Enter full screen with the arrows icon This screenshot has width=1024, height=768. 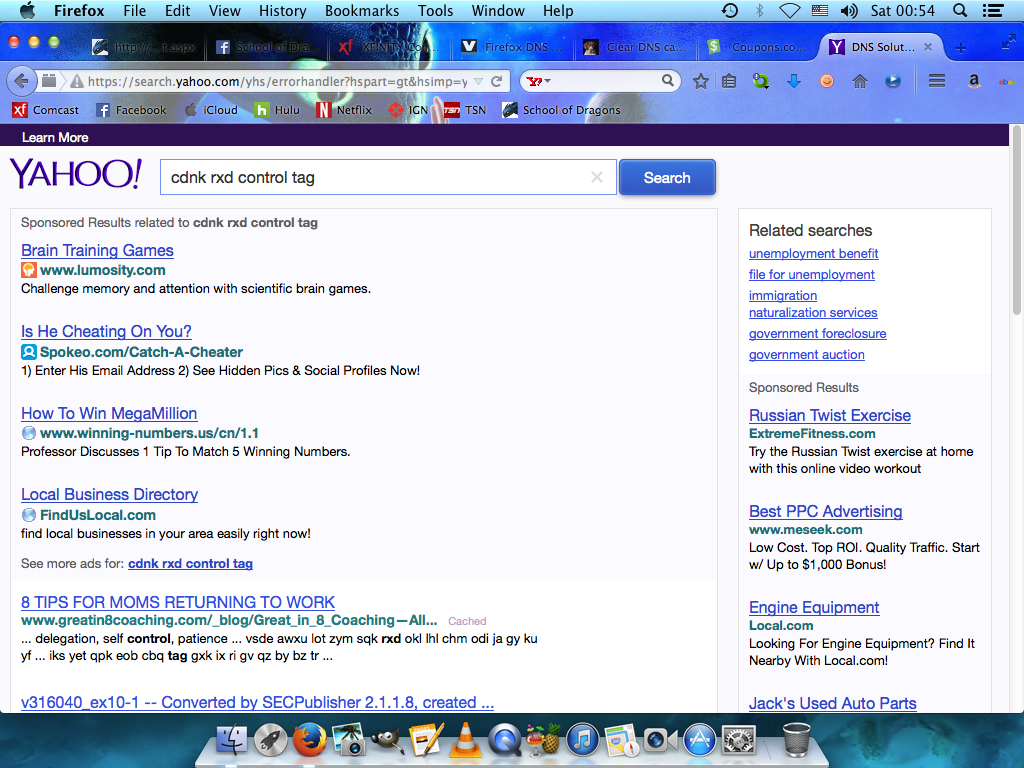[x=1008, y=43]
